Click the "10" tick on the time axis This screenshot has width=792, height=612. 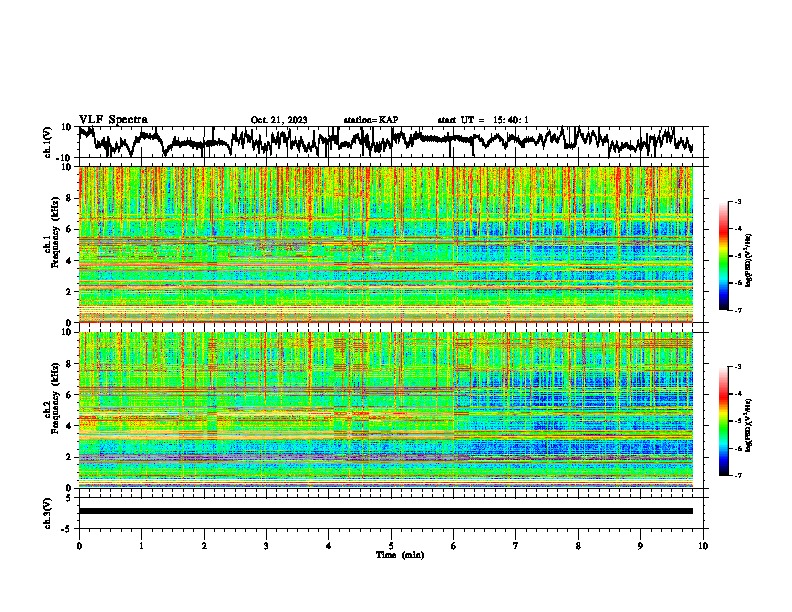pyautogui.click(x=703, y=546)
